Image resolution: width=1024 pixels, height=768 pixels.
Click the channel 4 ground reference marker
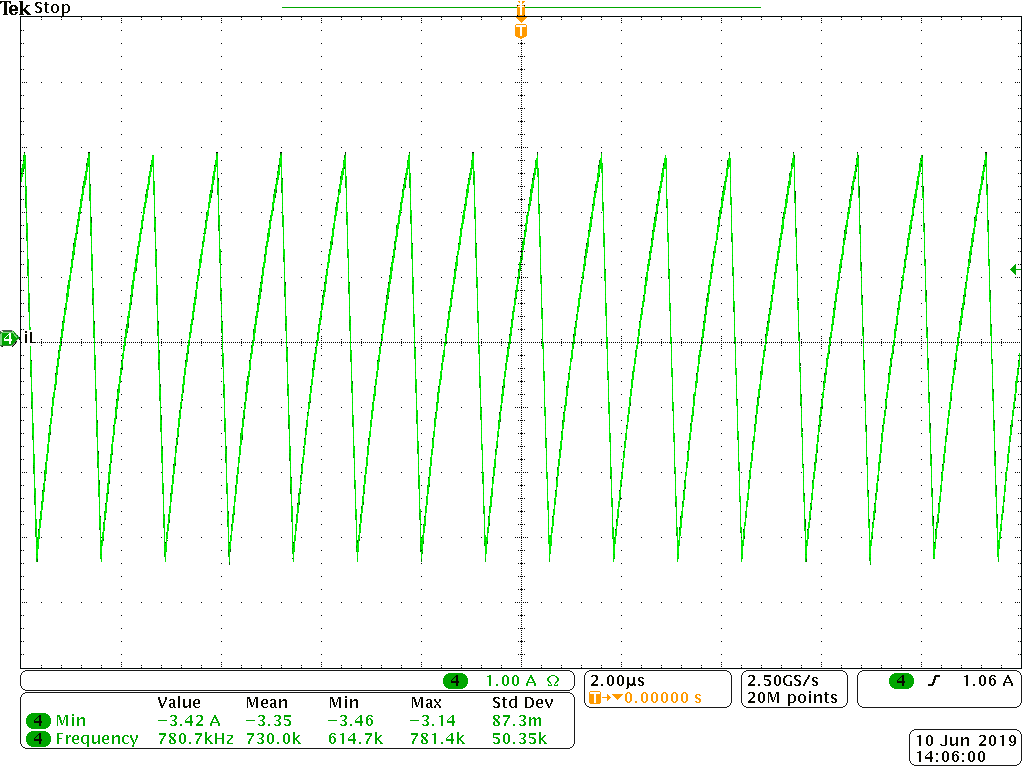pyautogui.click(x=9, y=338)
